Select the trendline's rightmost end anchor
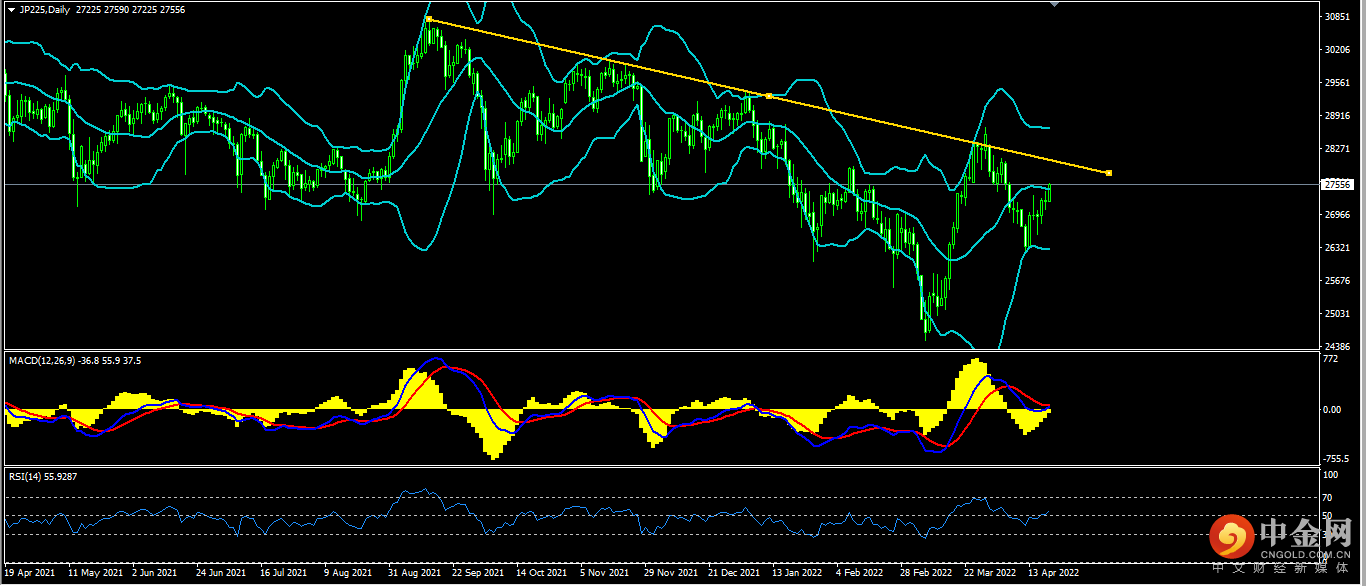The width and height of the screenshot is (1366, 586). point(1108,173)
